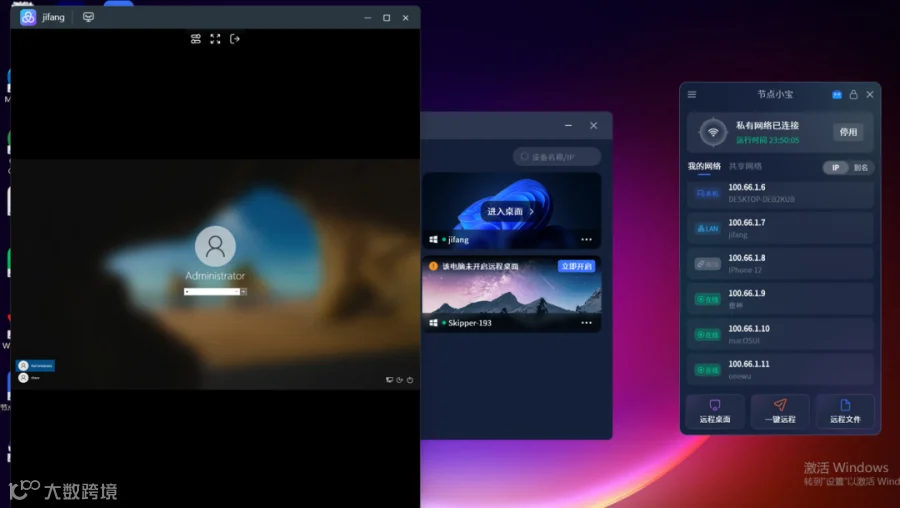
Task: Select device 100.66.1.9
Action: [780, 299]
